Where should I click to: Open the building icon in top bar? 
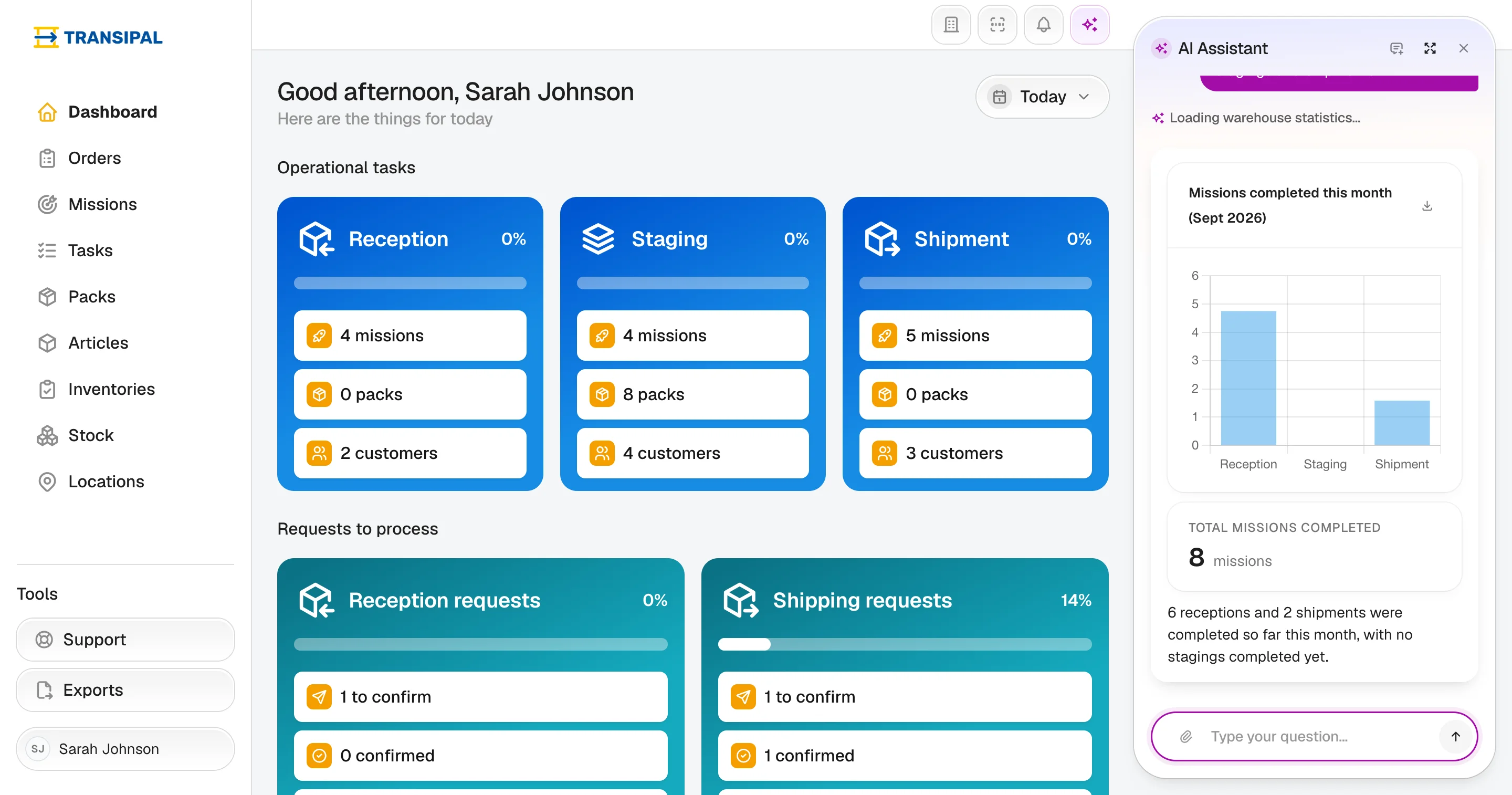pos(951,25)
